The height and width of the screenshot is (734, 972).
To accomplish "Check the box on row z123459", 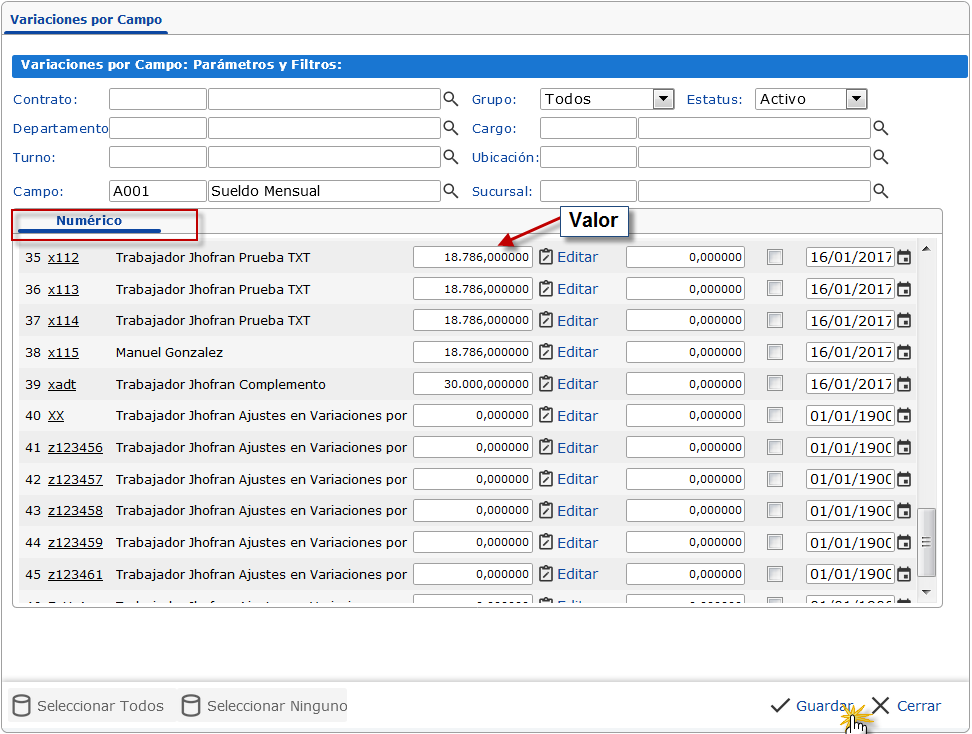I will click(x=775, y=543).
